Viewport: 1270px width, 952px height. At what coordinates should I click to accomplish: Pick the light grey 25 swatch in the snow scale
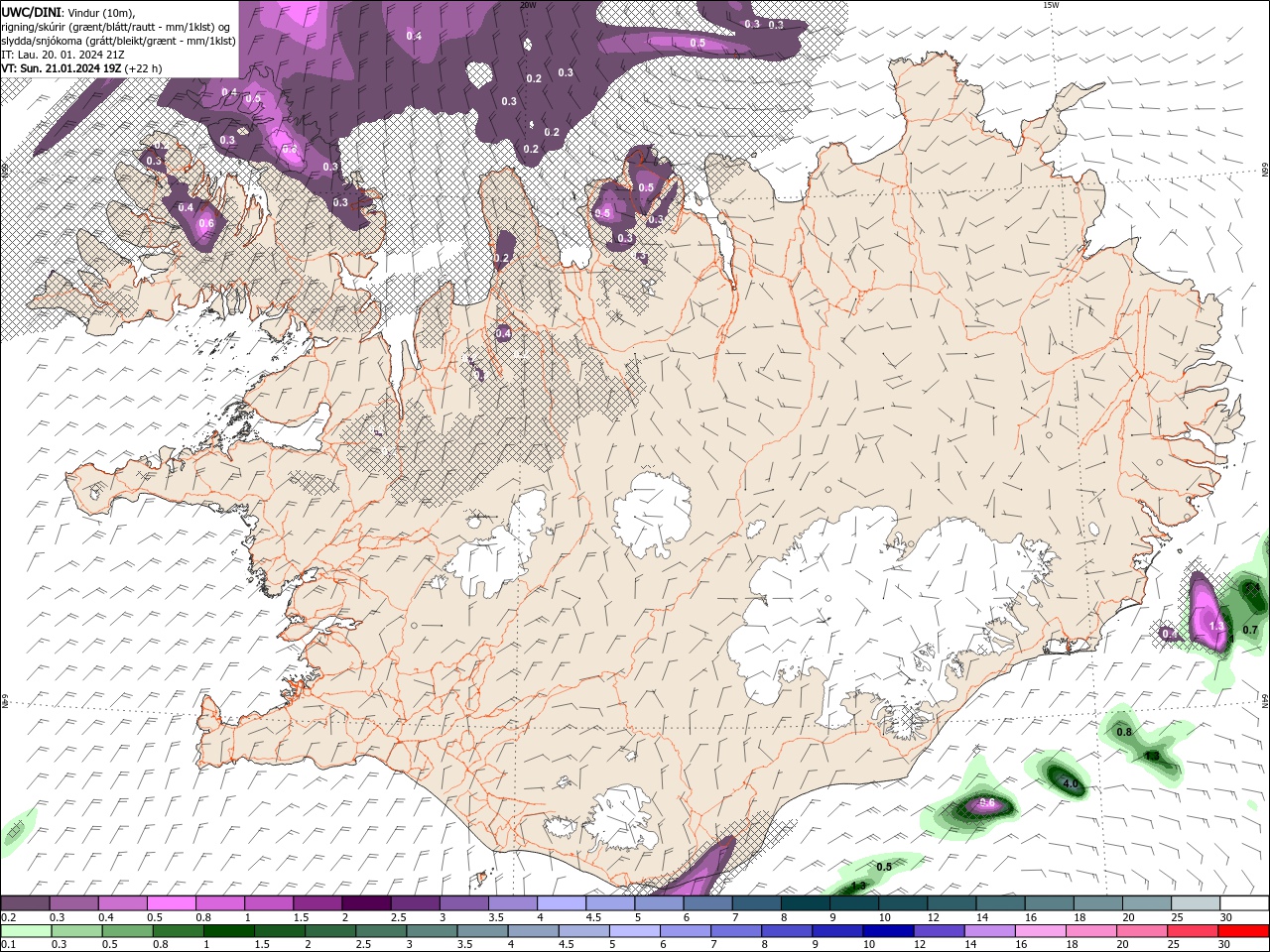1196,903
